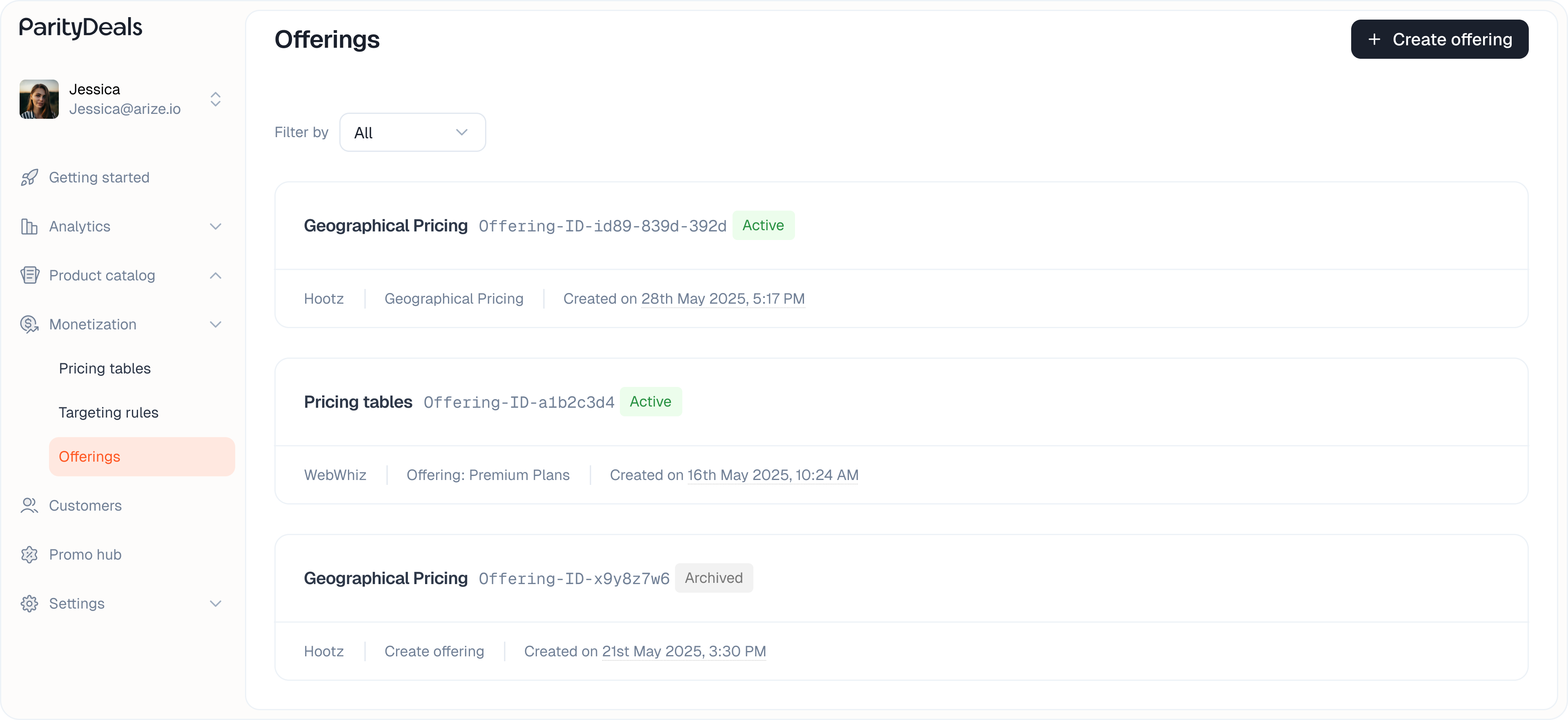
Task: Expand the Settings section chevron
Action: click(x=216, y=603)
